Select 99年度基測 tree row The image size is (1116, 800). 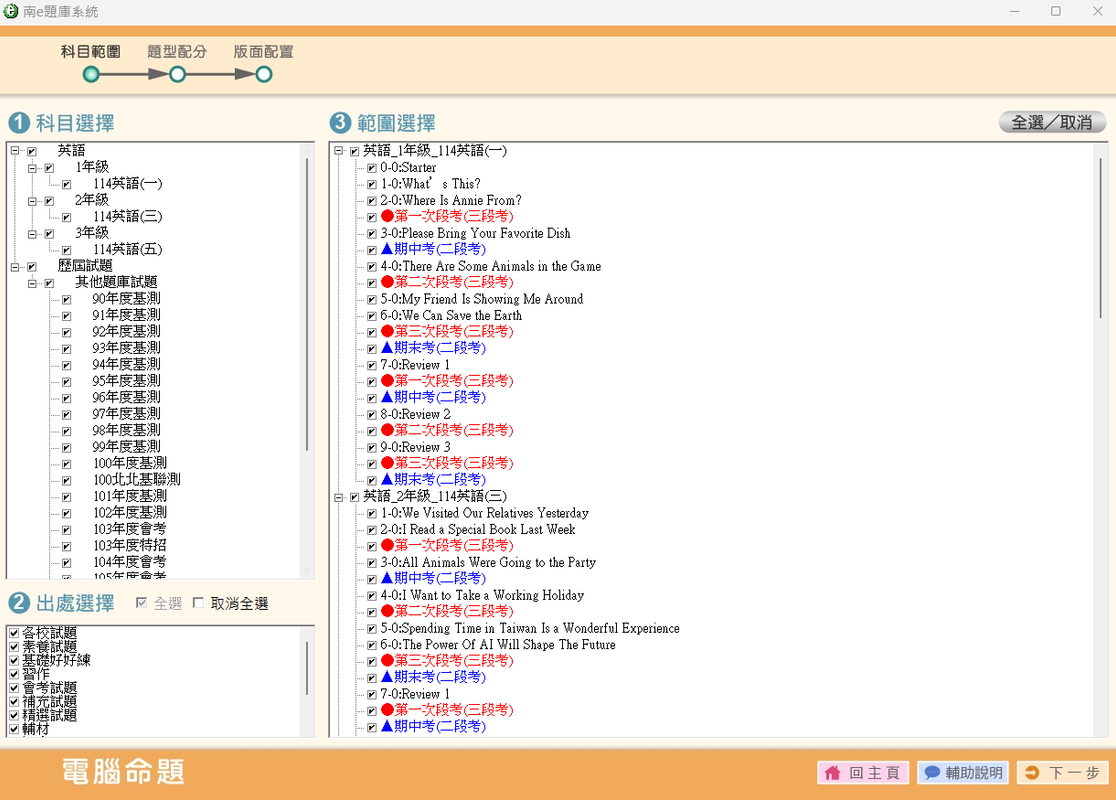pyautogui.click(x=127, y=447)
